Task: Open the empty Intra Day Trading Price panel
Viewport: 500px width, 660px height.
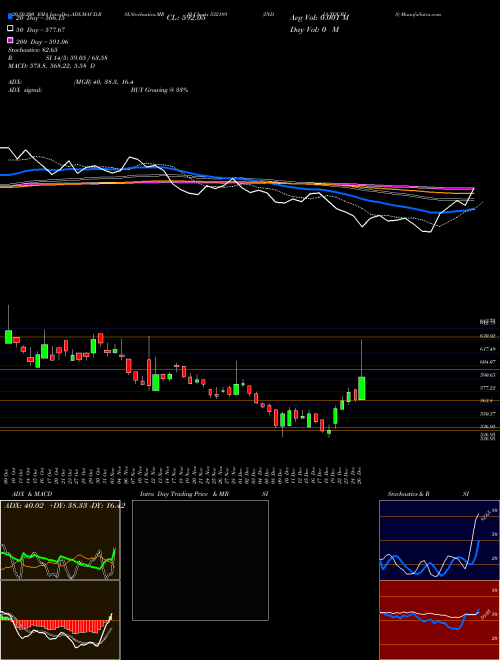Action: (x=200, y=560)
